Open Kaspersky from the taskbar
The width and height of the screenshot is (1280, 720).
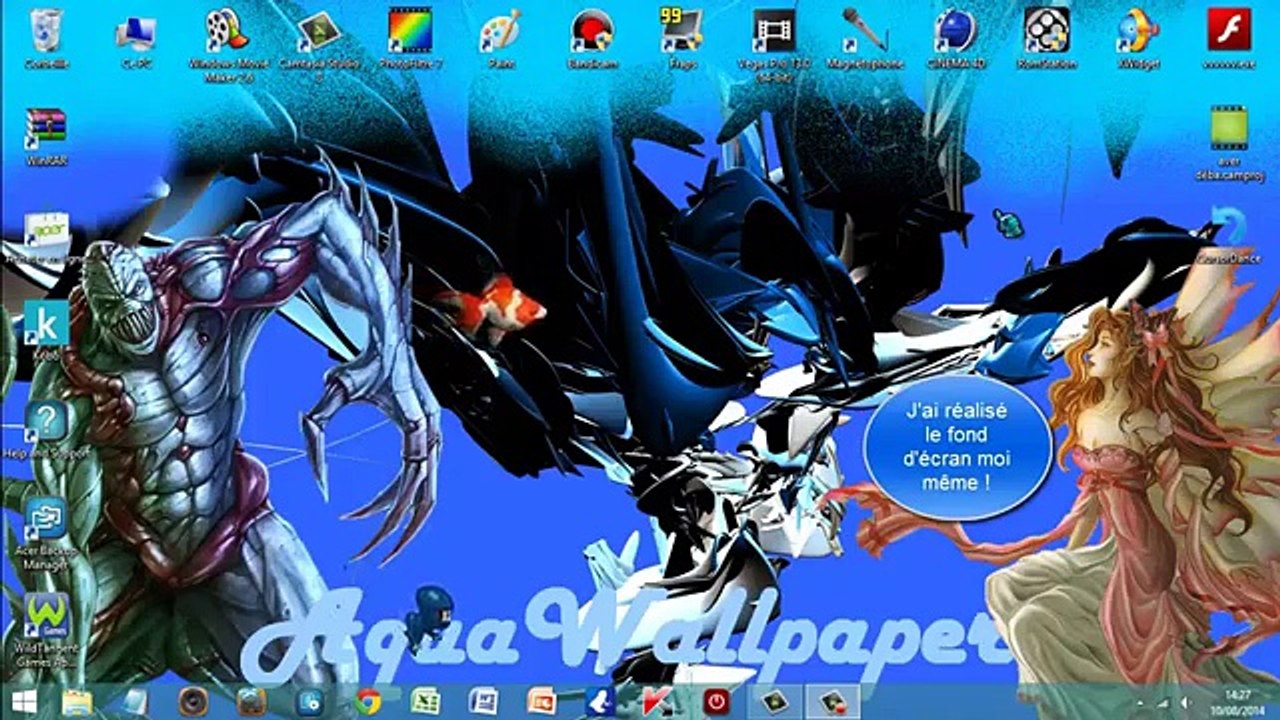click(657, 701)
